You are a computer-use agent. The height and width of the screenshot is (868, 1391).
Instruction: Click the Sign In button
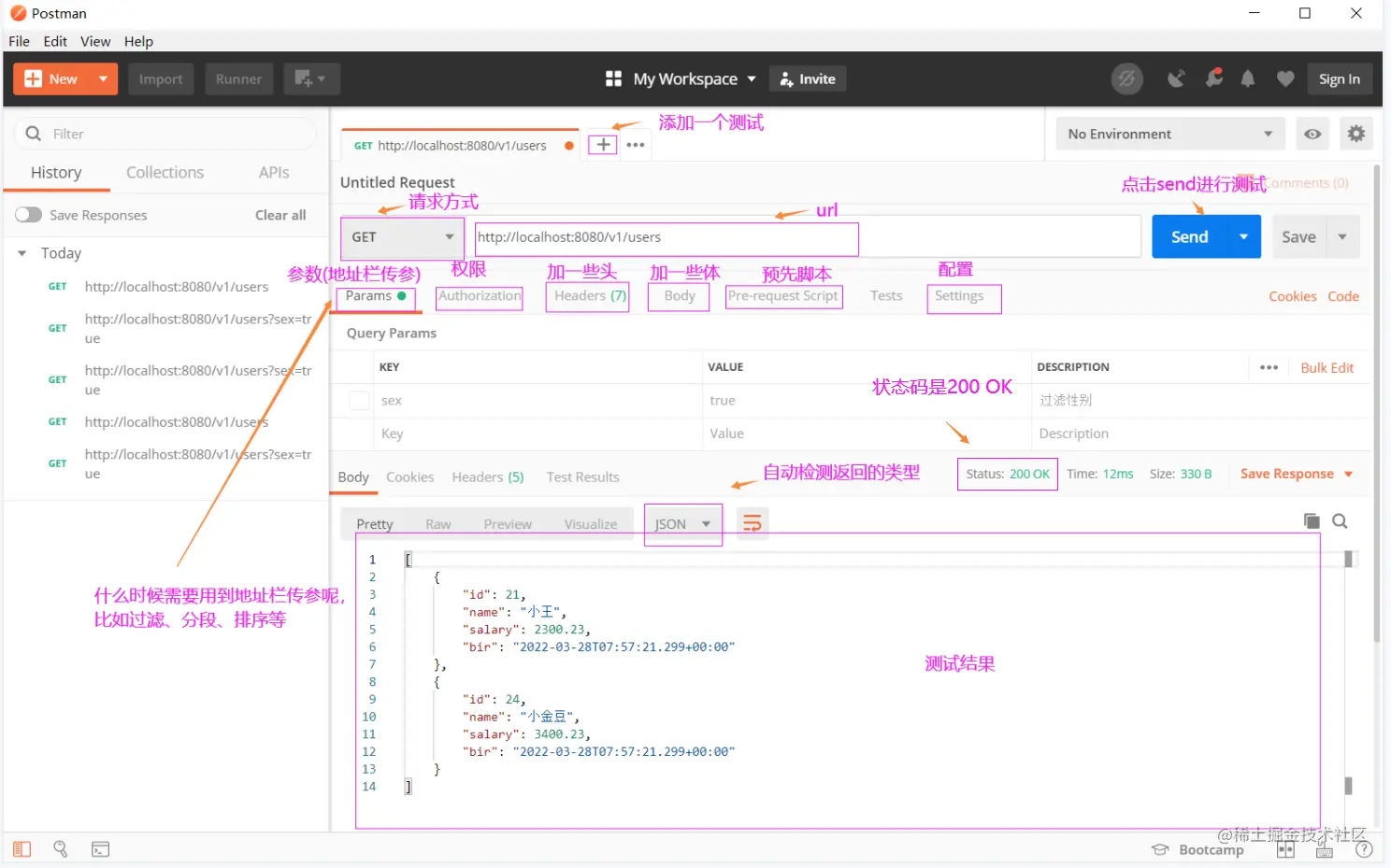1340,79
